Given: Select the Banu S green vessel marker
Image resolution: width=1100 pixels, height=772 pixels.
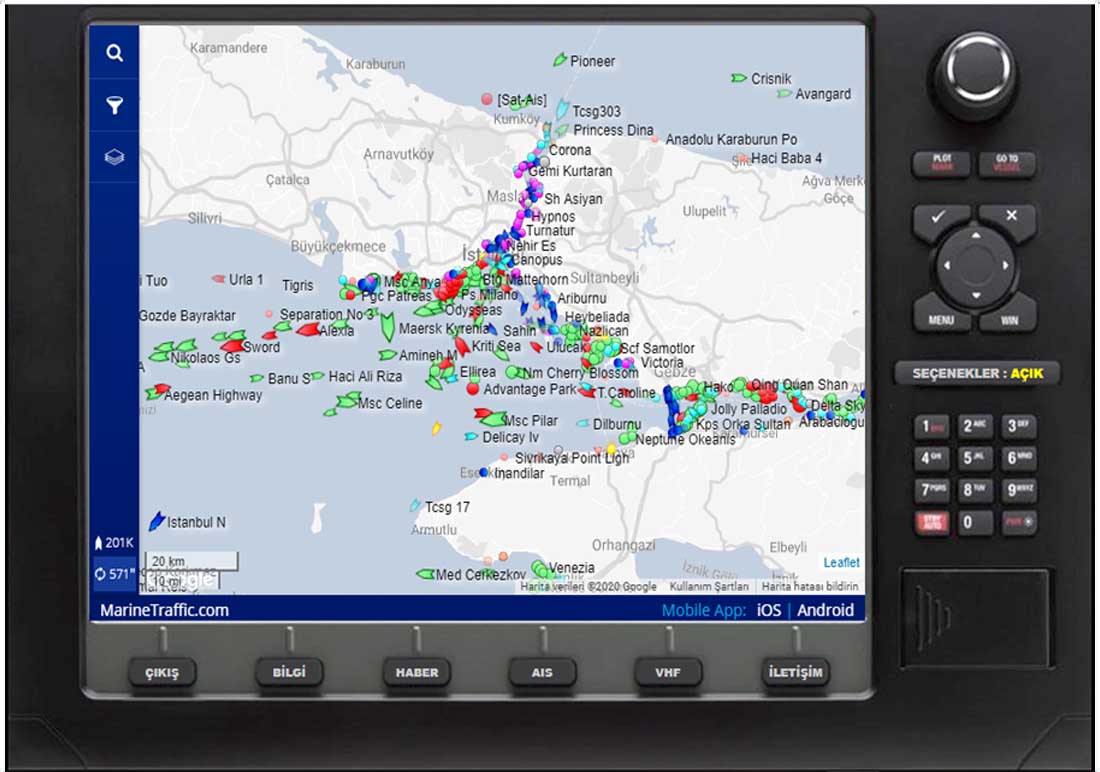Looking at the screenshot, I should point(257,378).
